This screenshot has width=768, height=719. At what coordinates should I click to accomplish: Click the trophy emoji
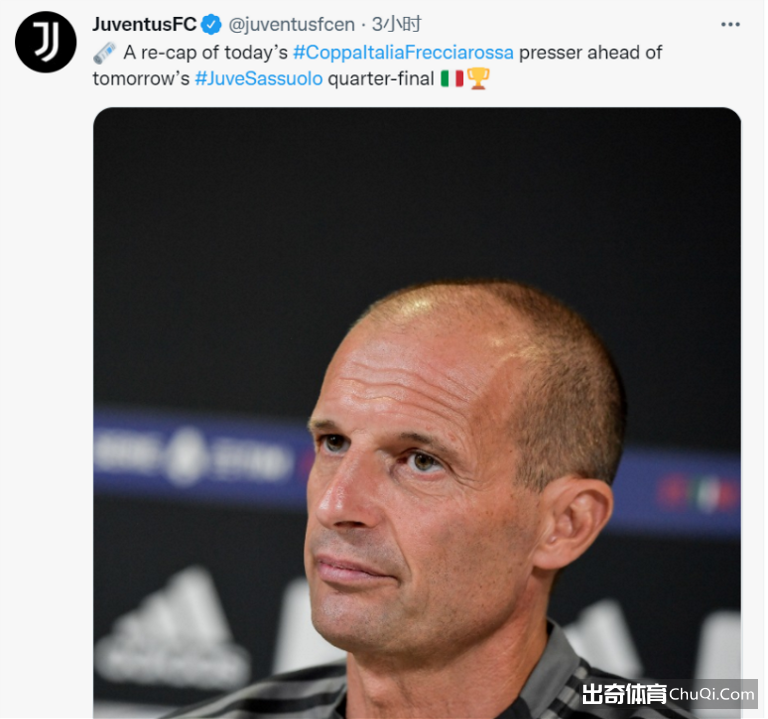pyautogui.click(x=478, y=78)
